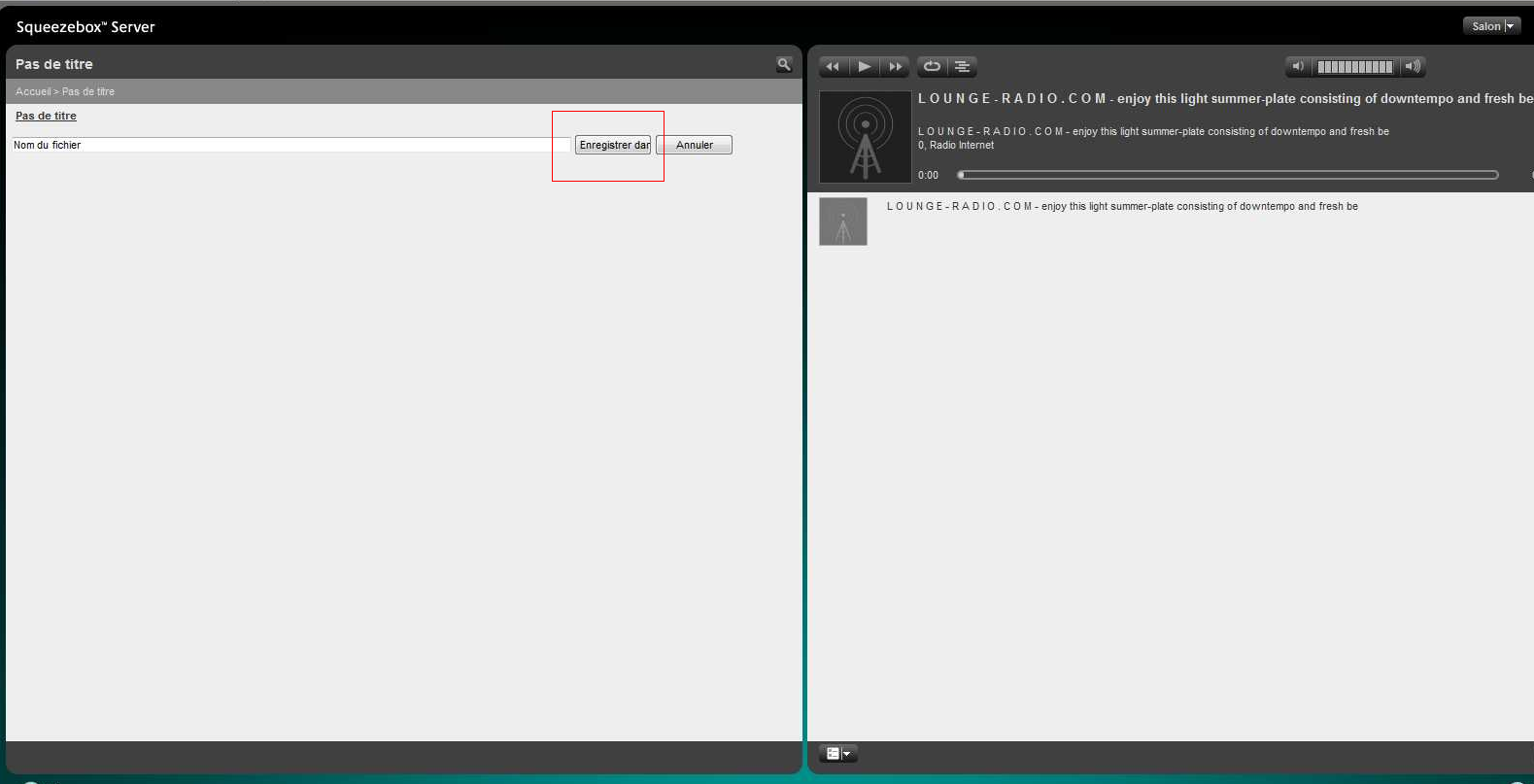The height and width of the screenshot is (784, 1534).
Task: Open the 'Pas de titre' underlined link
Action: 46,116
